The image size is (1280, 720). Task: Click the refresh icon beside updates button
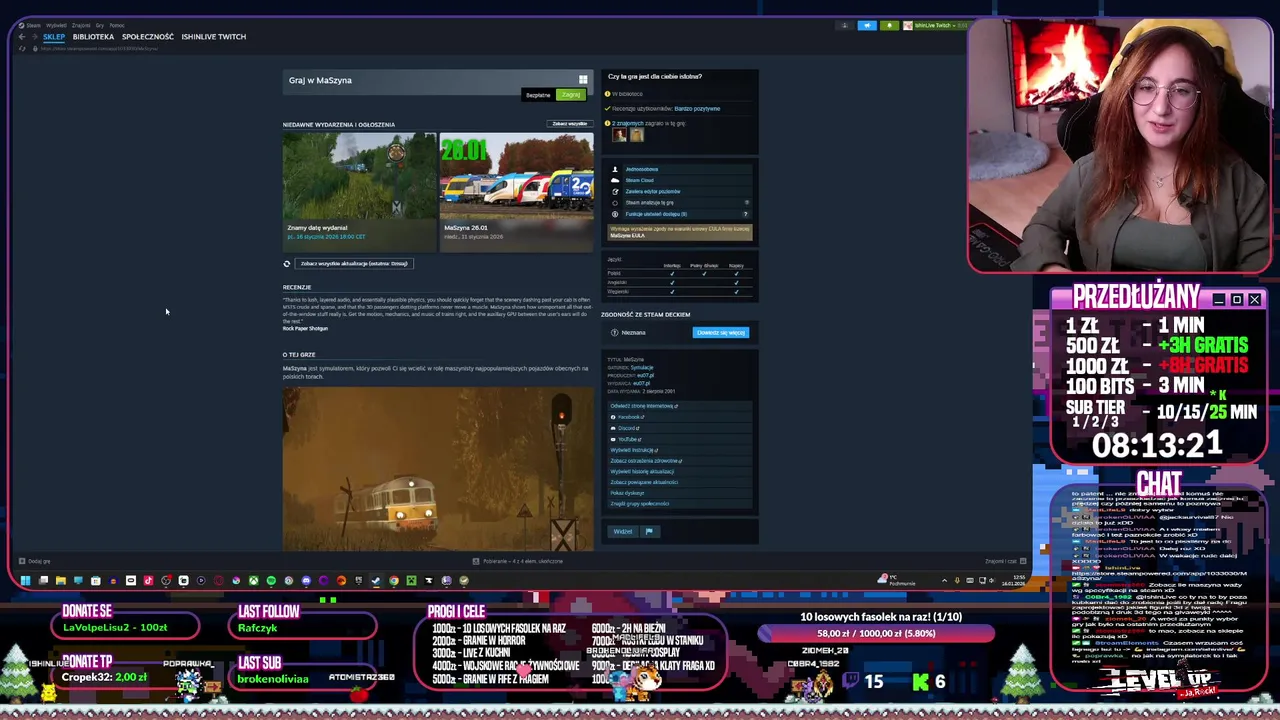click(x=287, y=264)
